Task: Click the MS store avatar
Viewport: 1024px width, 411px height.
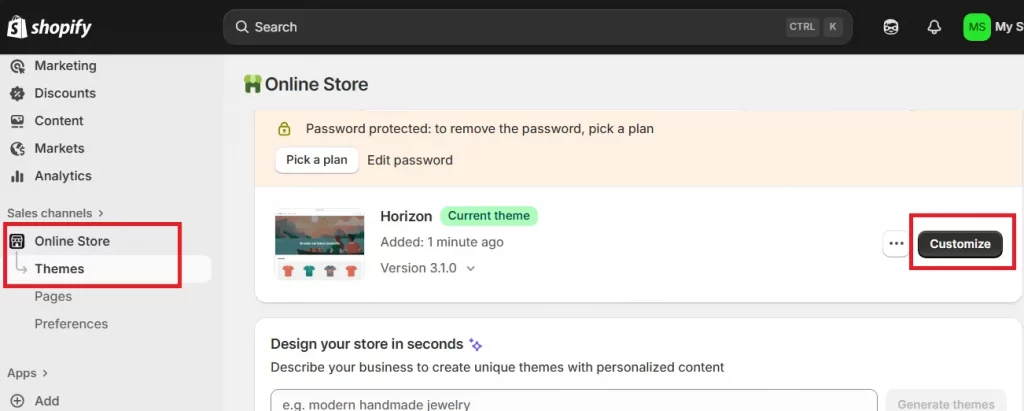Action: pos(976,27)
